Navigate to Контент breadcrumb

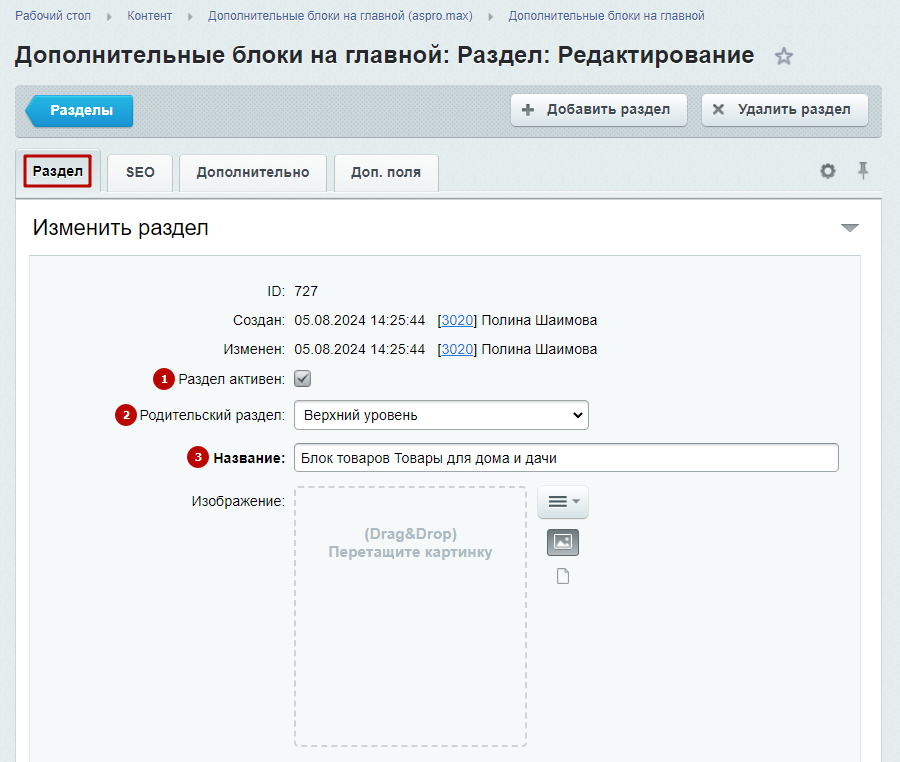point(149,16)
